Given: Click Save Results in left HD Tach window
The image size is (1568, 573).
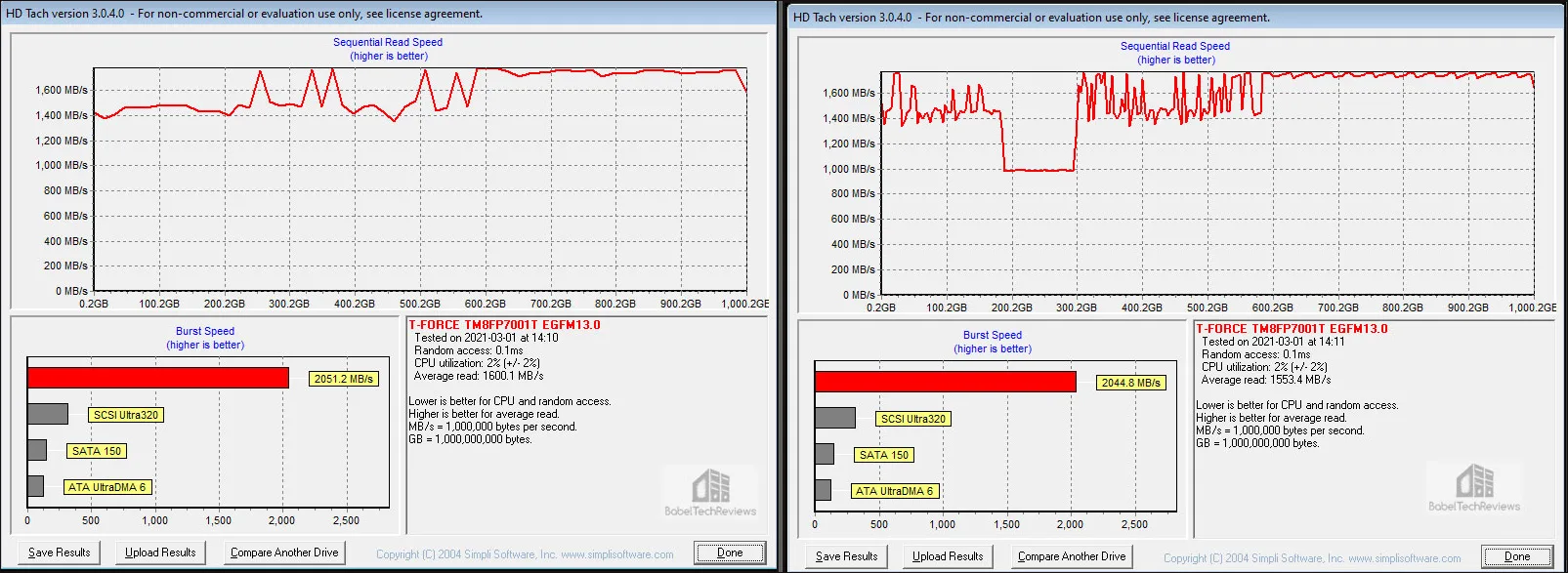Looking at the screenshot, I should click(59, 553).
